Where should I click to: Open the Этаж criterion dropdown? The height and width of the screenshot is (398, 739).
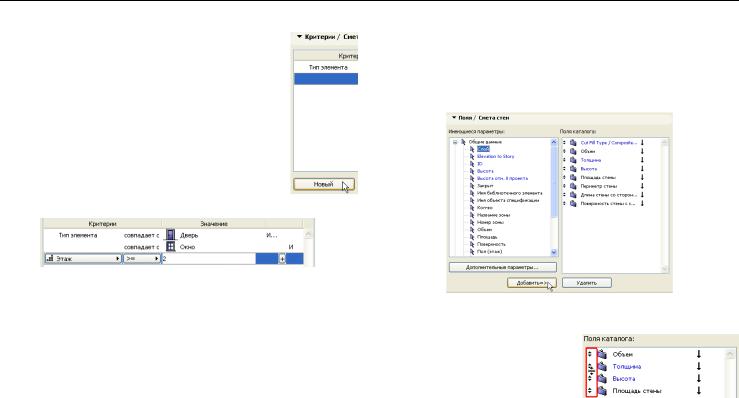[x=83, y=258]
